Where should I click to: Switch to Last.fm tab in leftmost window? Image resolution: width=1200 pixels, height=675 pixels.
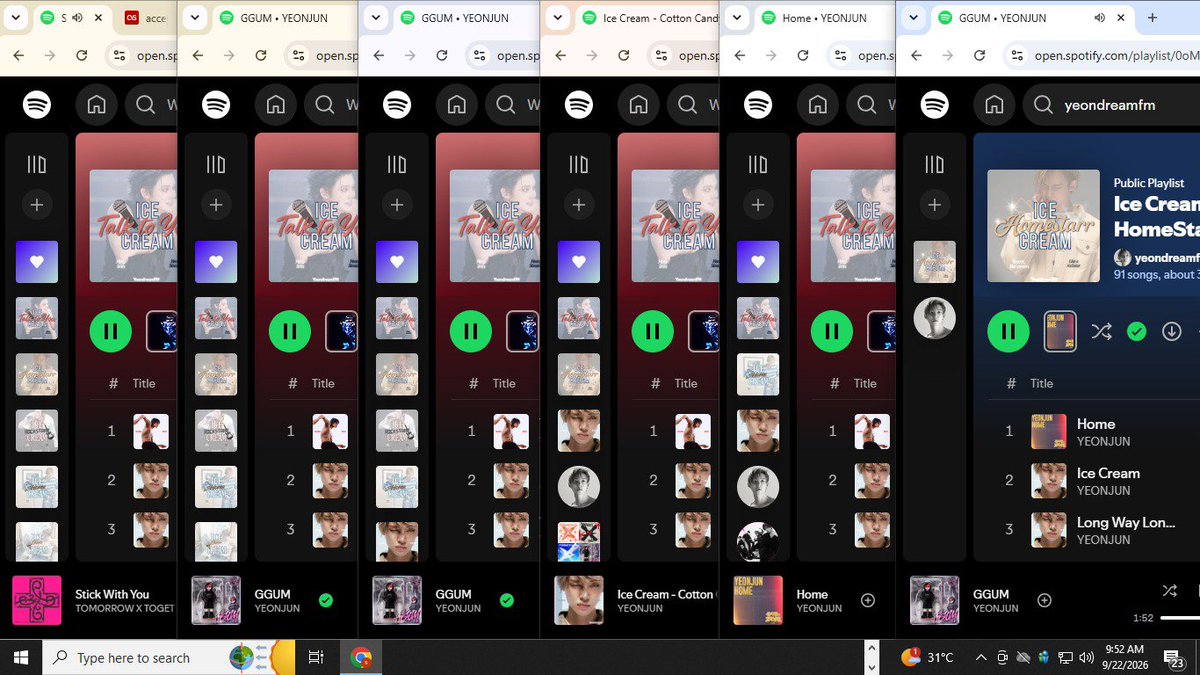click(145, 18)
